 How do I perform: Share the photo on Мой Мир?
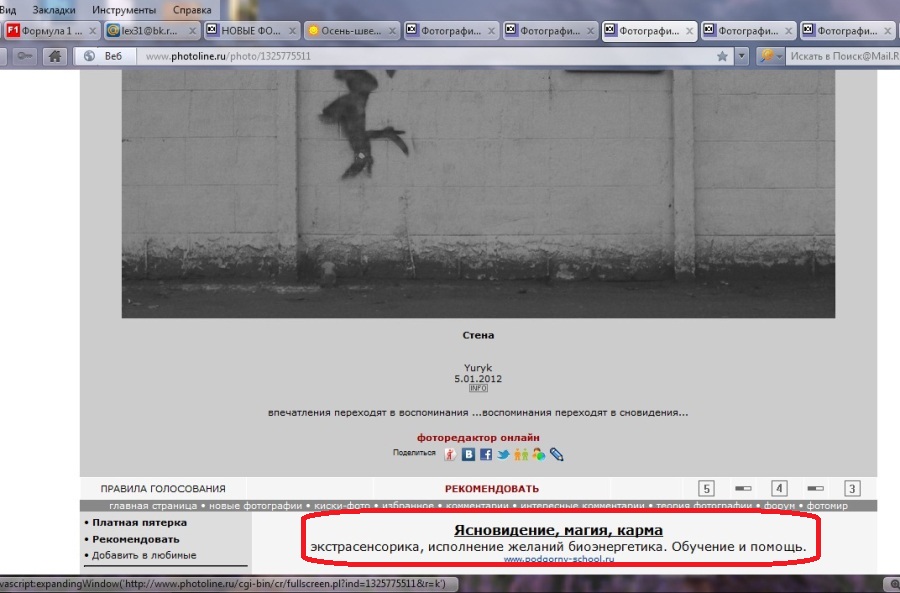538,455
